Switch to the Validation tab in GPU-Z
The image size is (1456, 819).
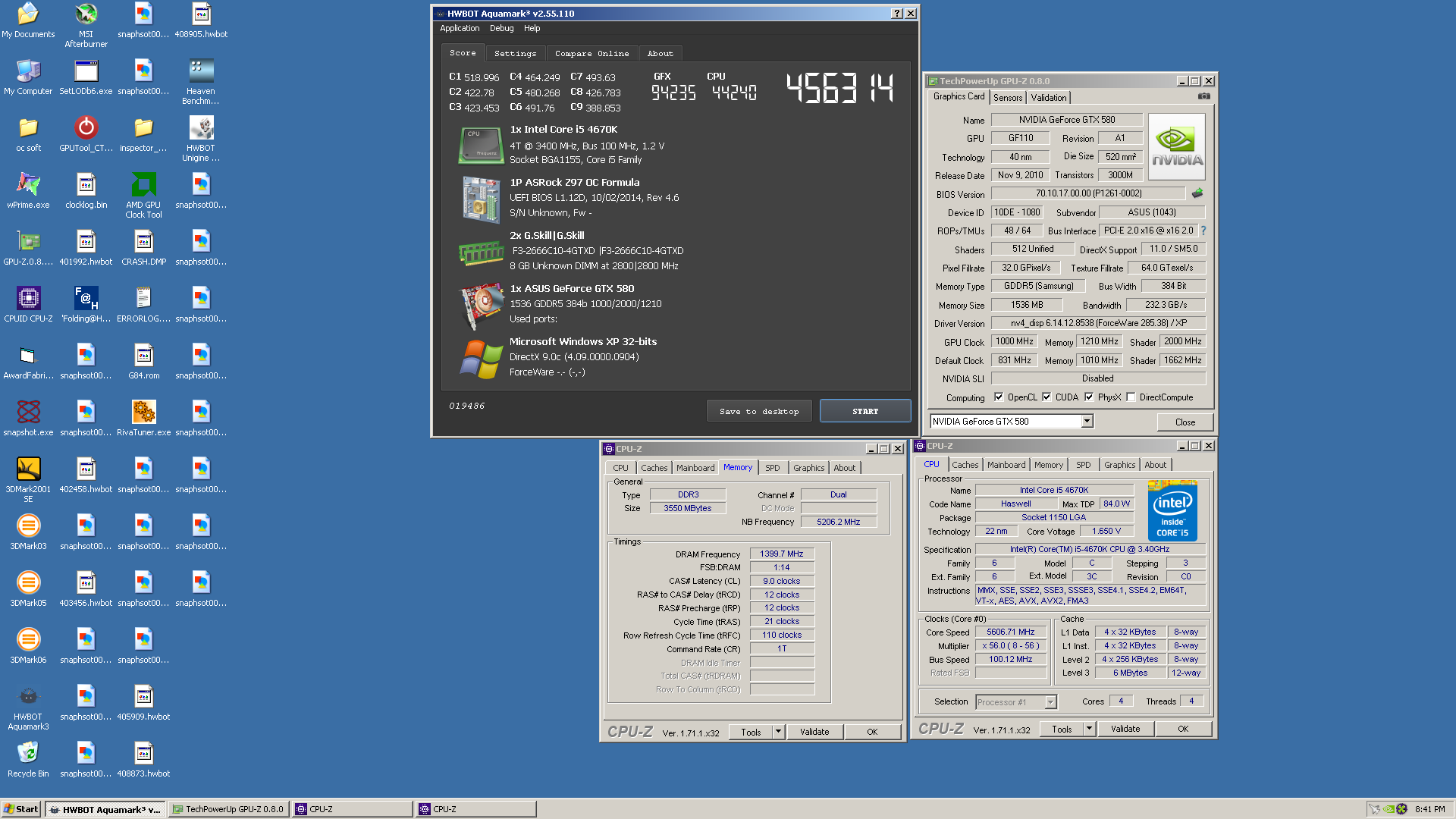tap(1049, 98)
